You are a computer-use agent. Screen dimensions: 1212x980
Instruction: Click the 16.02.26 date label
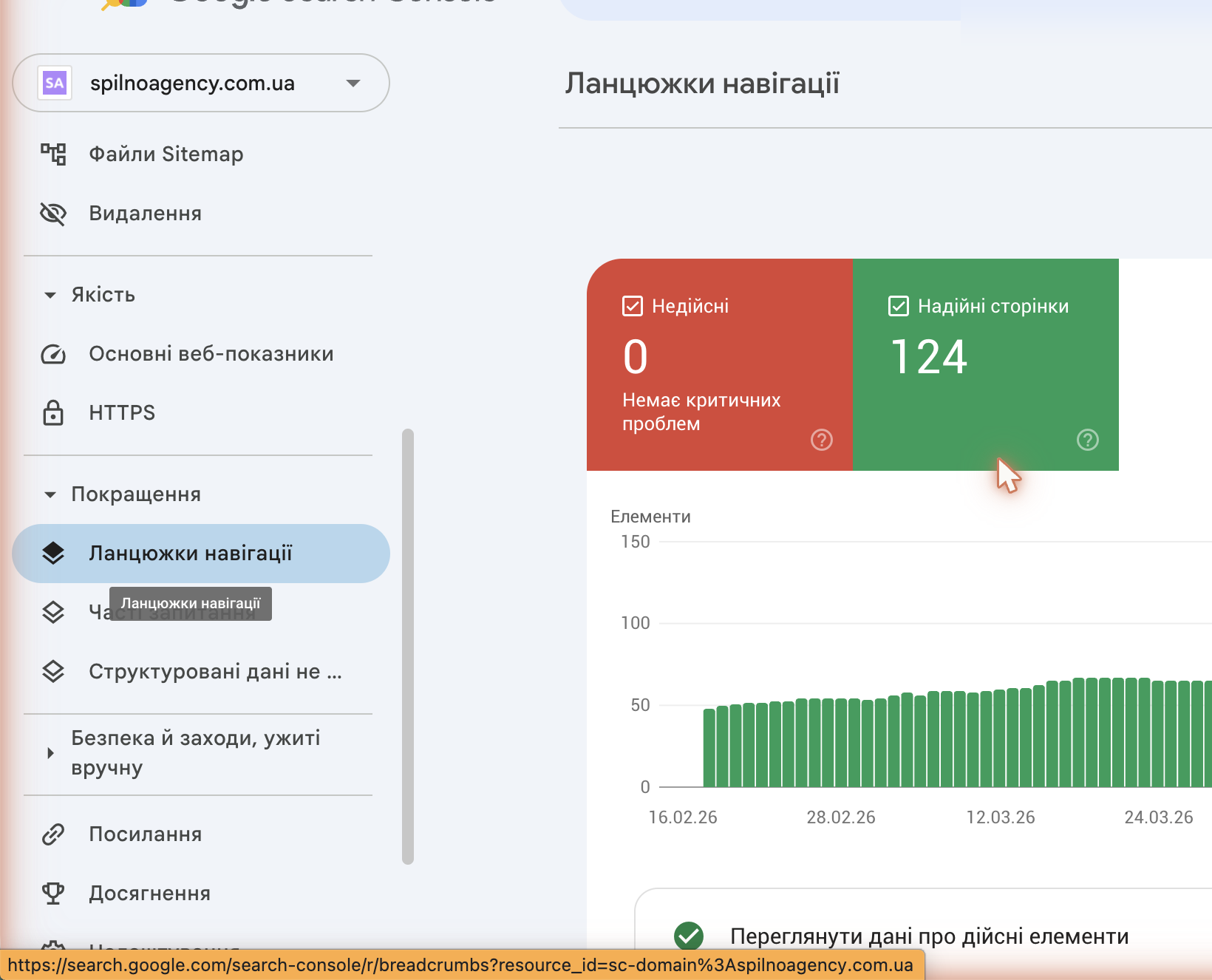click(x=683, y=817)
